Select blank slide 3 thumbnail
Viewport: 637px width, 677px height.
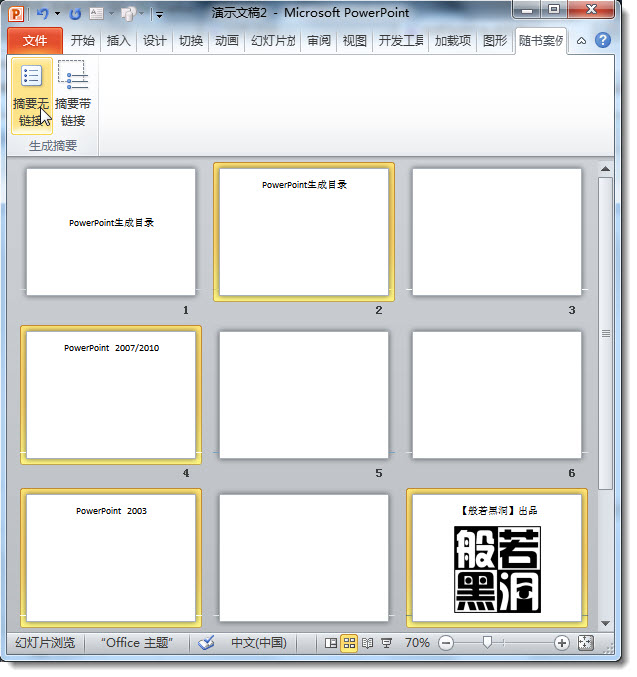(x=497, y=232)
